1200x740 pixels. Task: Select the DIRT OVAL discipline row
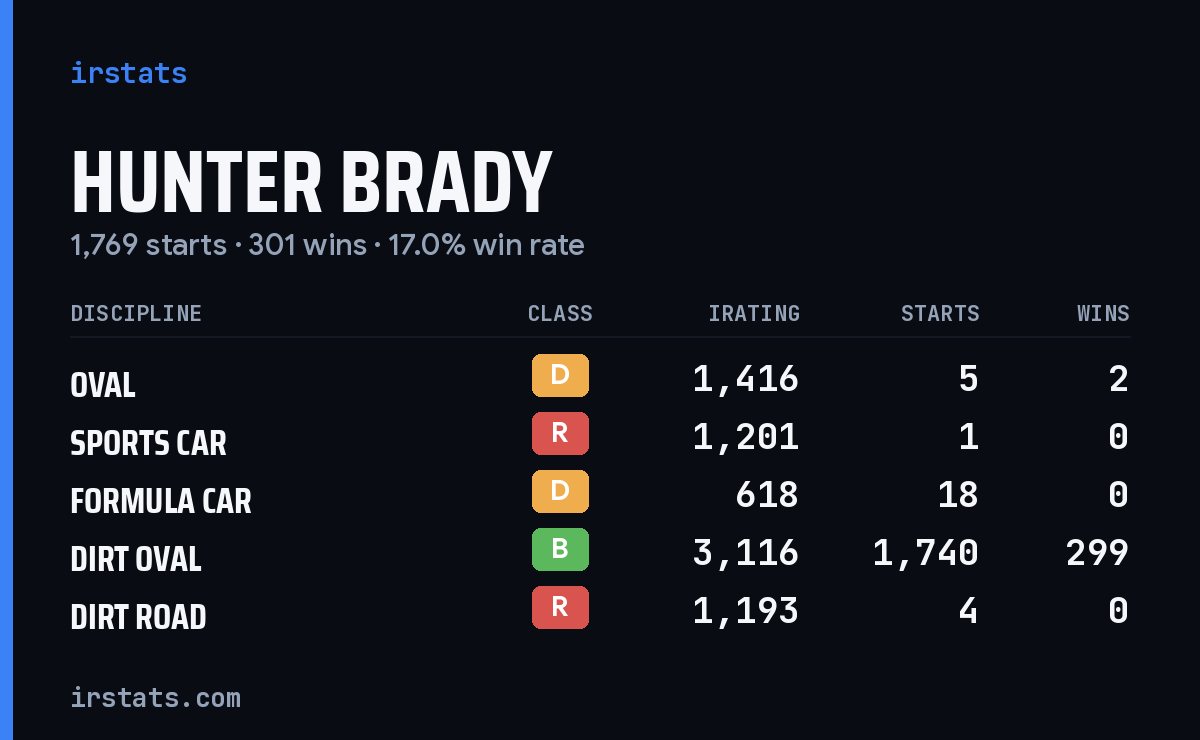(x=600, y=553)
